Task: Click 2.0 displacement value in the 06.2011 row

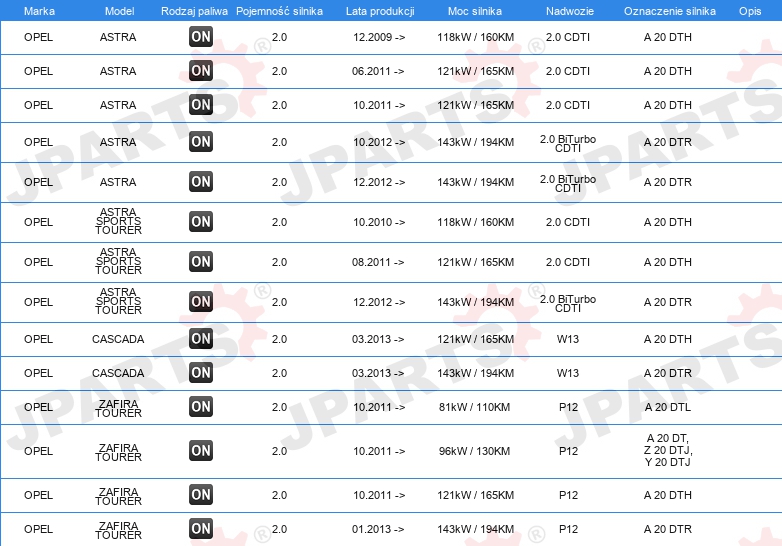Action: (x=279, y=71)
